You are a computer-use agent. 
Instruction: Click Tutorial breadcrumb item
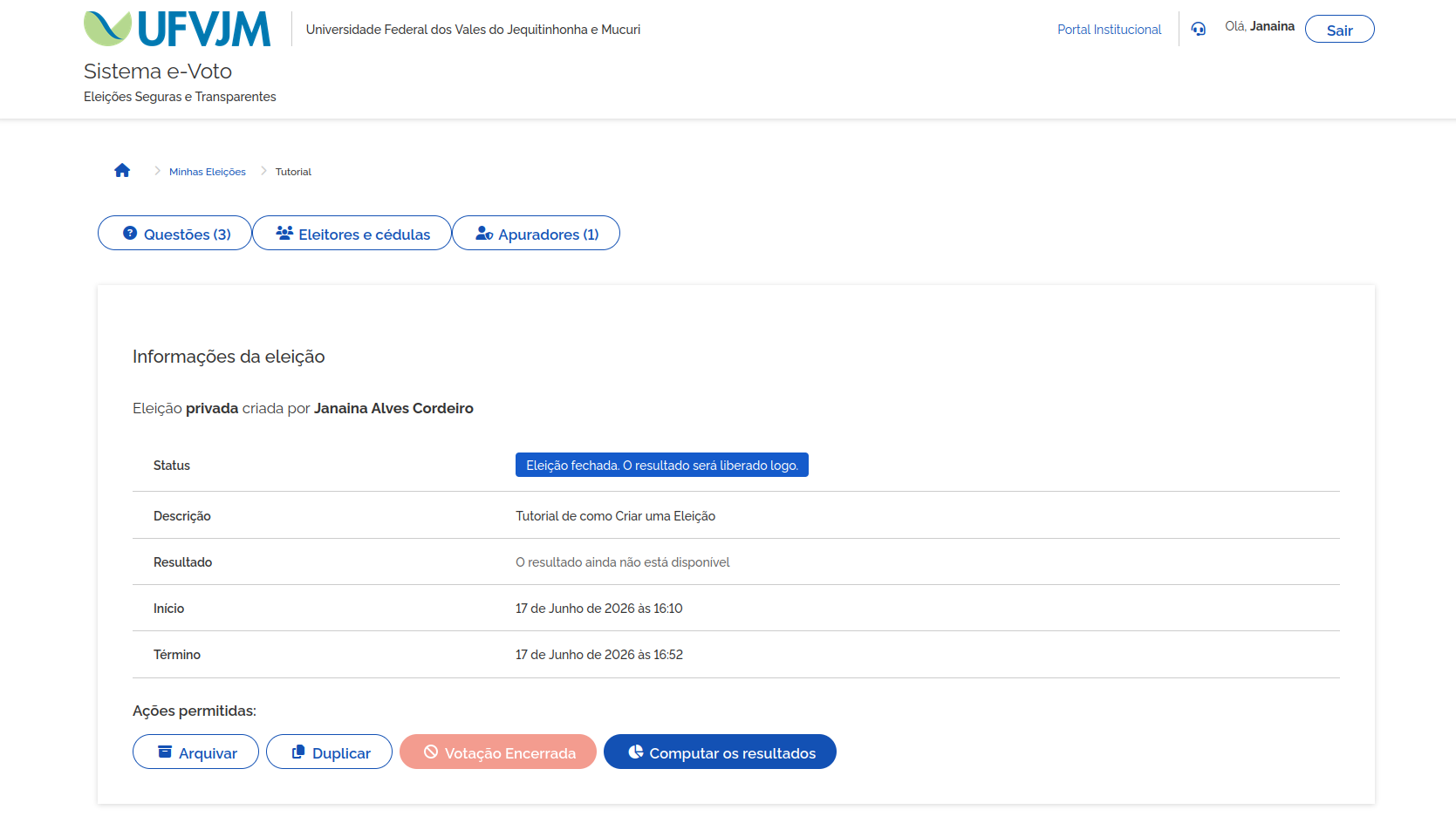(293, 172)
